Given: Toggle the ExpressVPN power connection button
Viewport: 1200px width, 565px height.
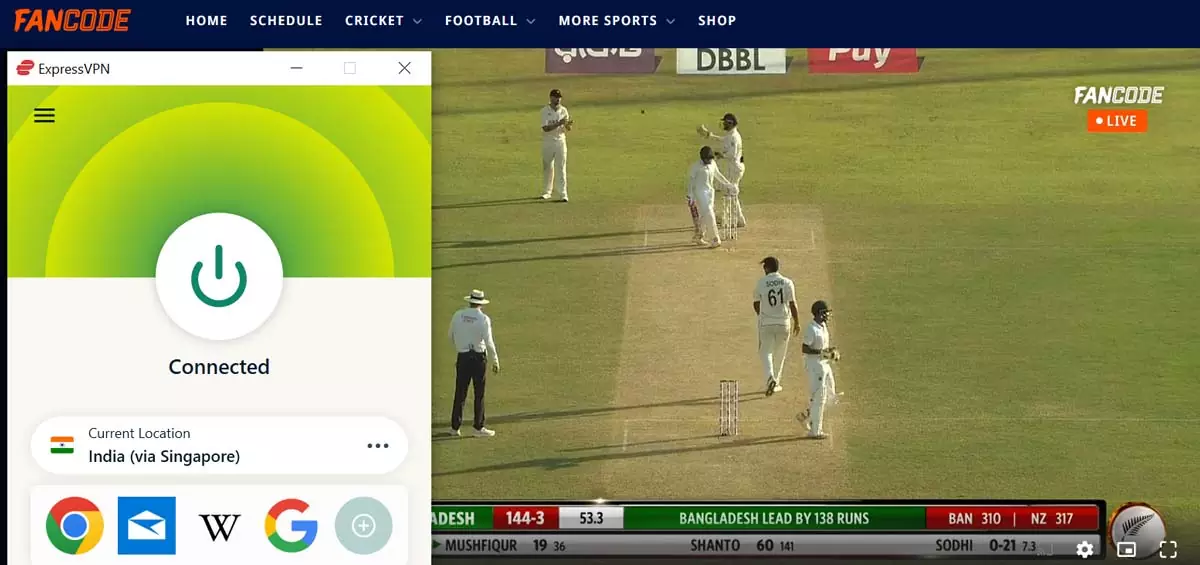Looking at the screenshot, I should (x=219, y=277).
